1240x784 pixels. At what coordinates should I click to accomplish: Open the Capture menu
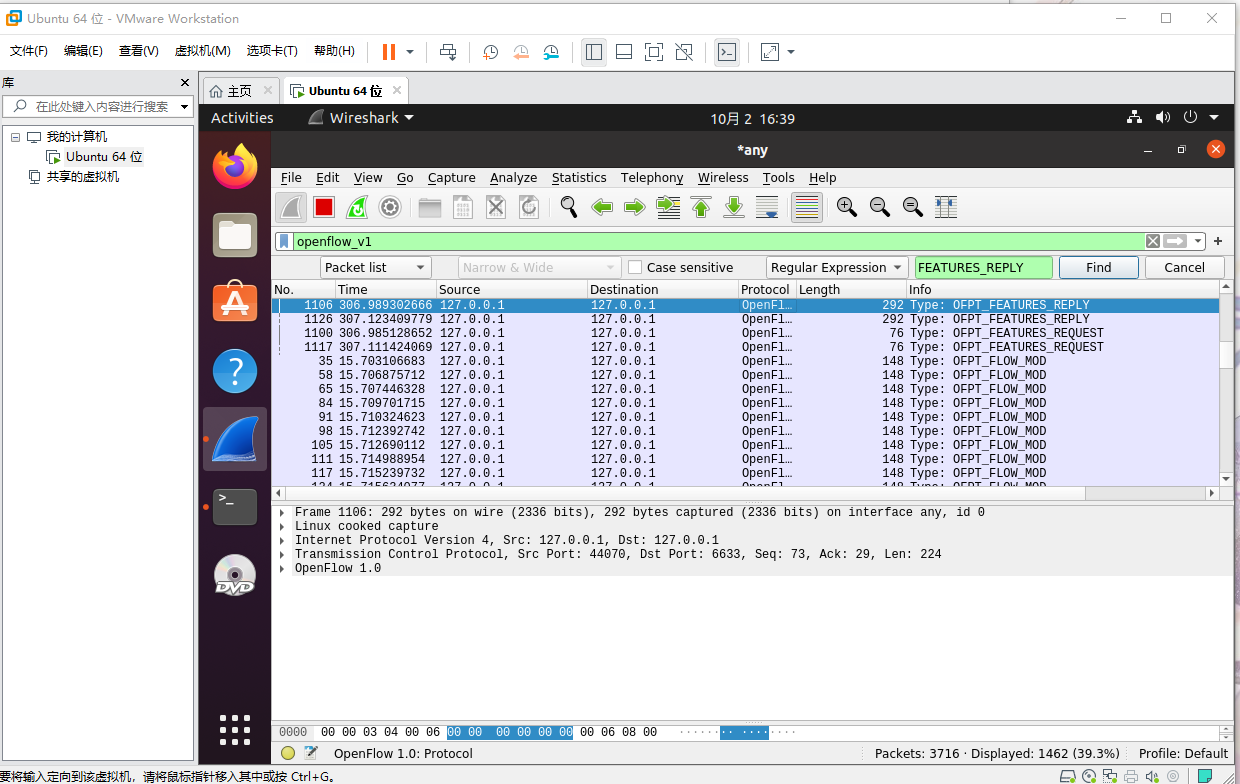tap(452, 177)
